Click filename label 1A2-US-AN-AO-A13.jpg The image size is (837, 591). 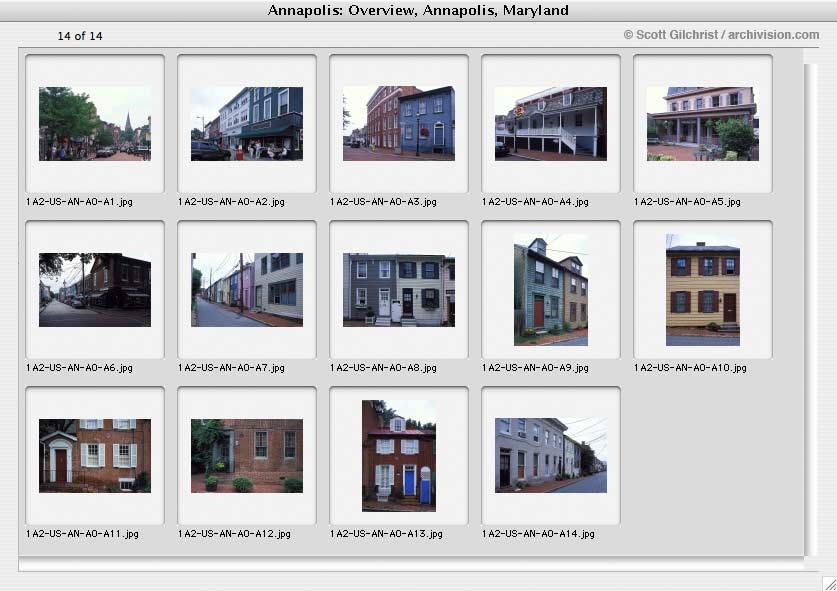[386, 534]
